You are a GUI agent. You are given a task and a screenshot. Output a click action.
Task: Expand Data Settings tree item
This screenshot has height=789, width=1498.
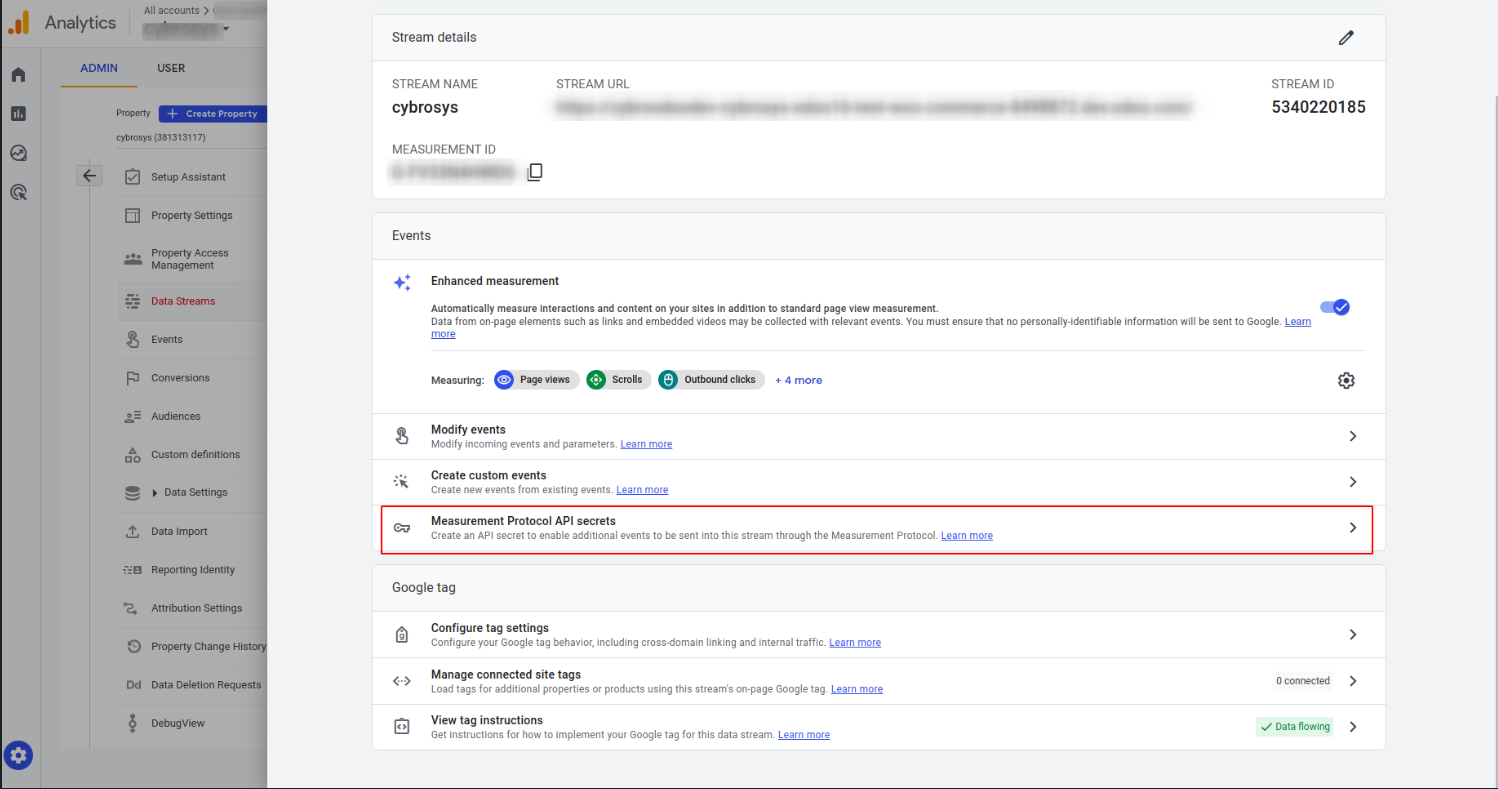pyautogui.click(x=155, y=493)
